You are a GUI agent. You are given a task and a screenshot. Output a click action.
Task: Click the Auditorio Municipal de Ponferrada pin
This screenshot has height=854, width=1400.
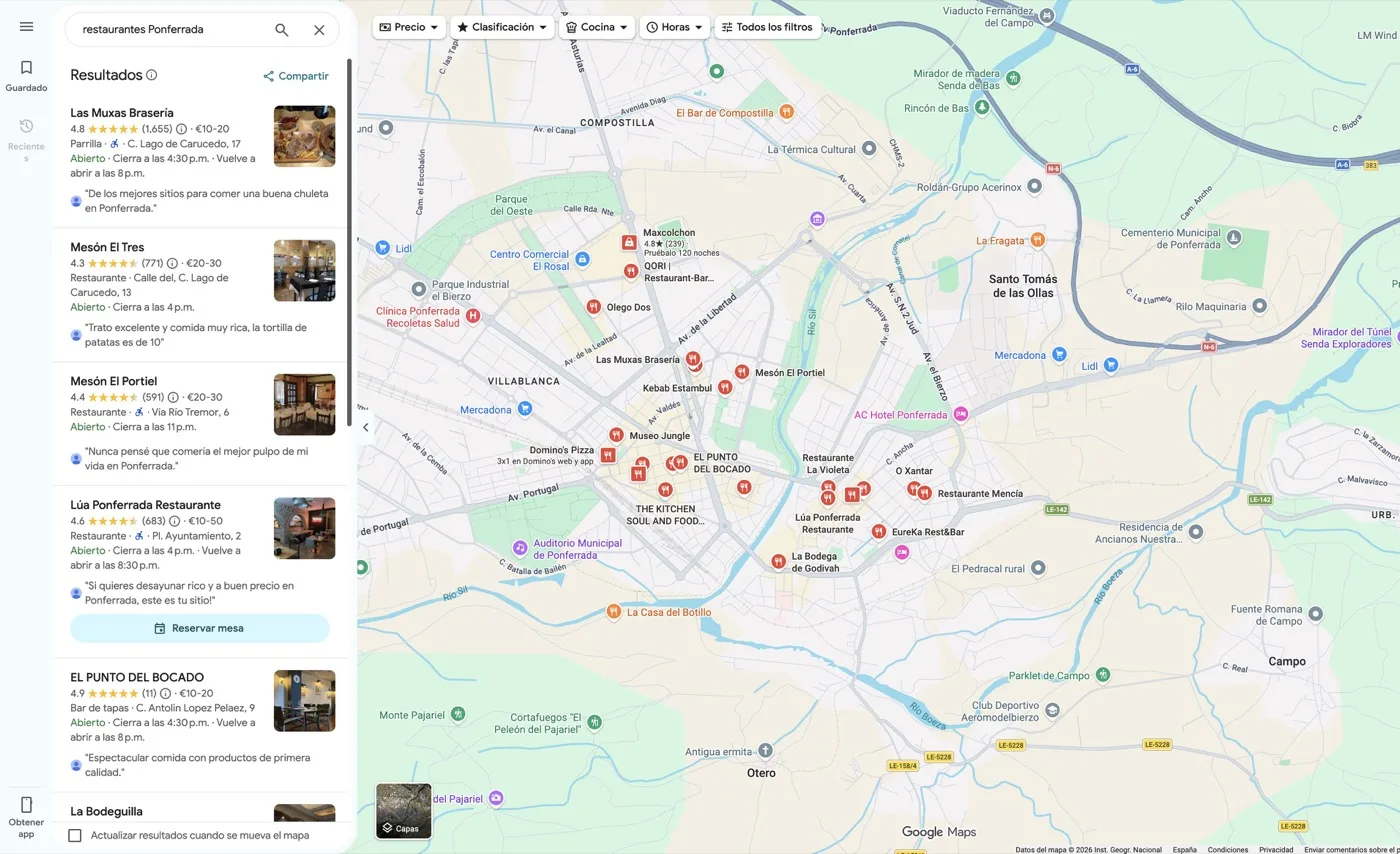(520, 548)
